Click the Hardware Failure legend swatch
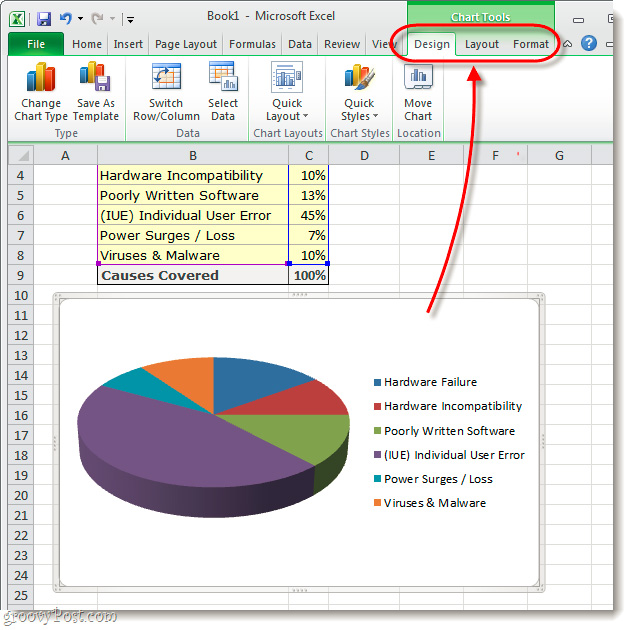Image resolution: width=633 pixels, height=630 pixels. click(x=377, y=382)
